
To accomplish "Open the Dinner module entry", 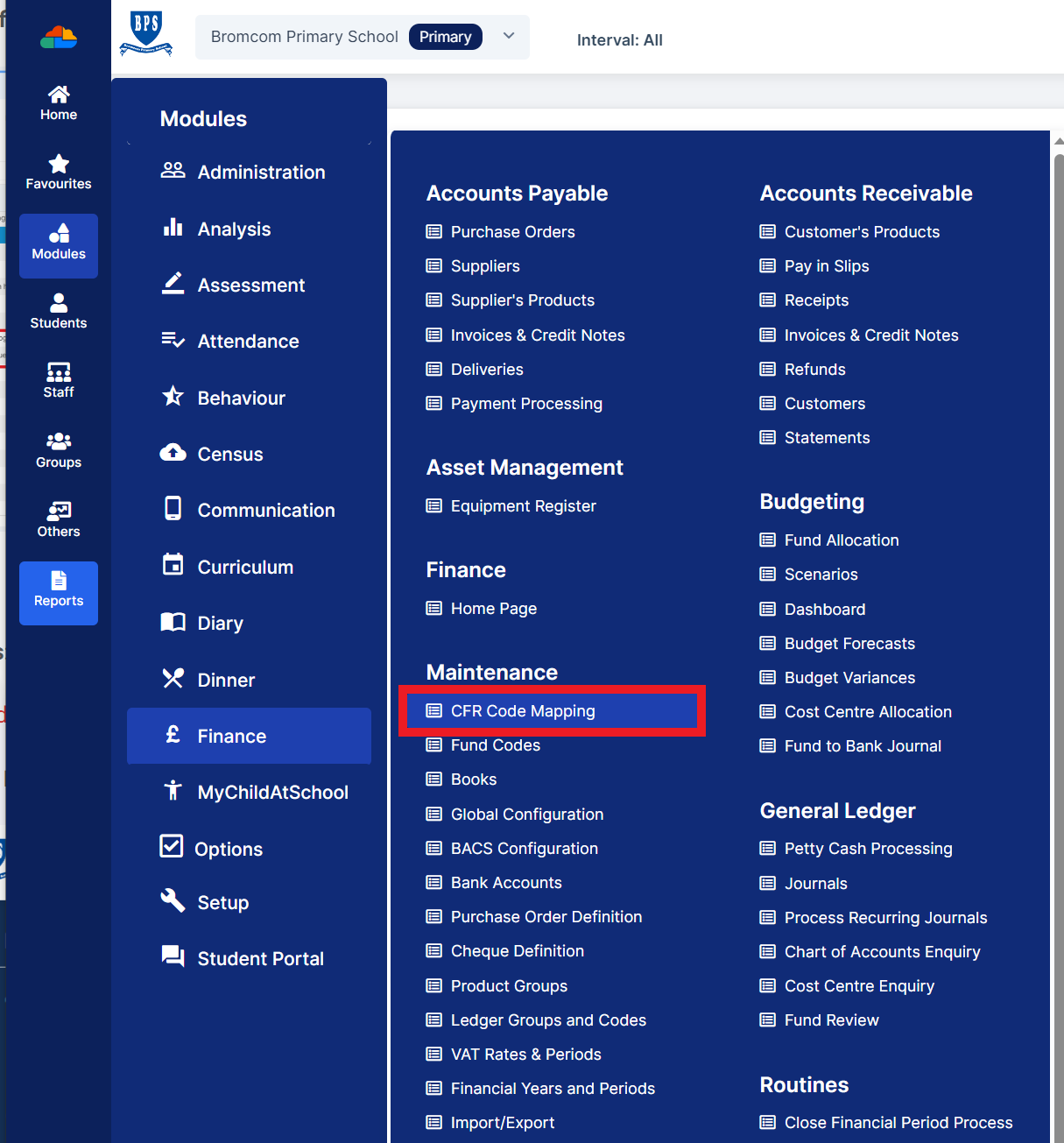I will [x=229, y=679].
